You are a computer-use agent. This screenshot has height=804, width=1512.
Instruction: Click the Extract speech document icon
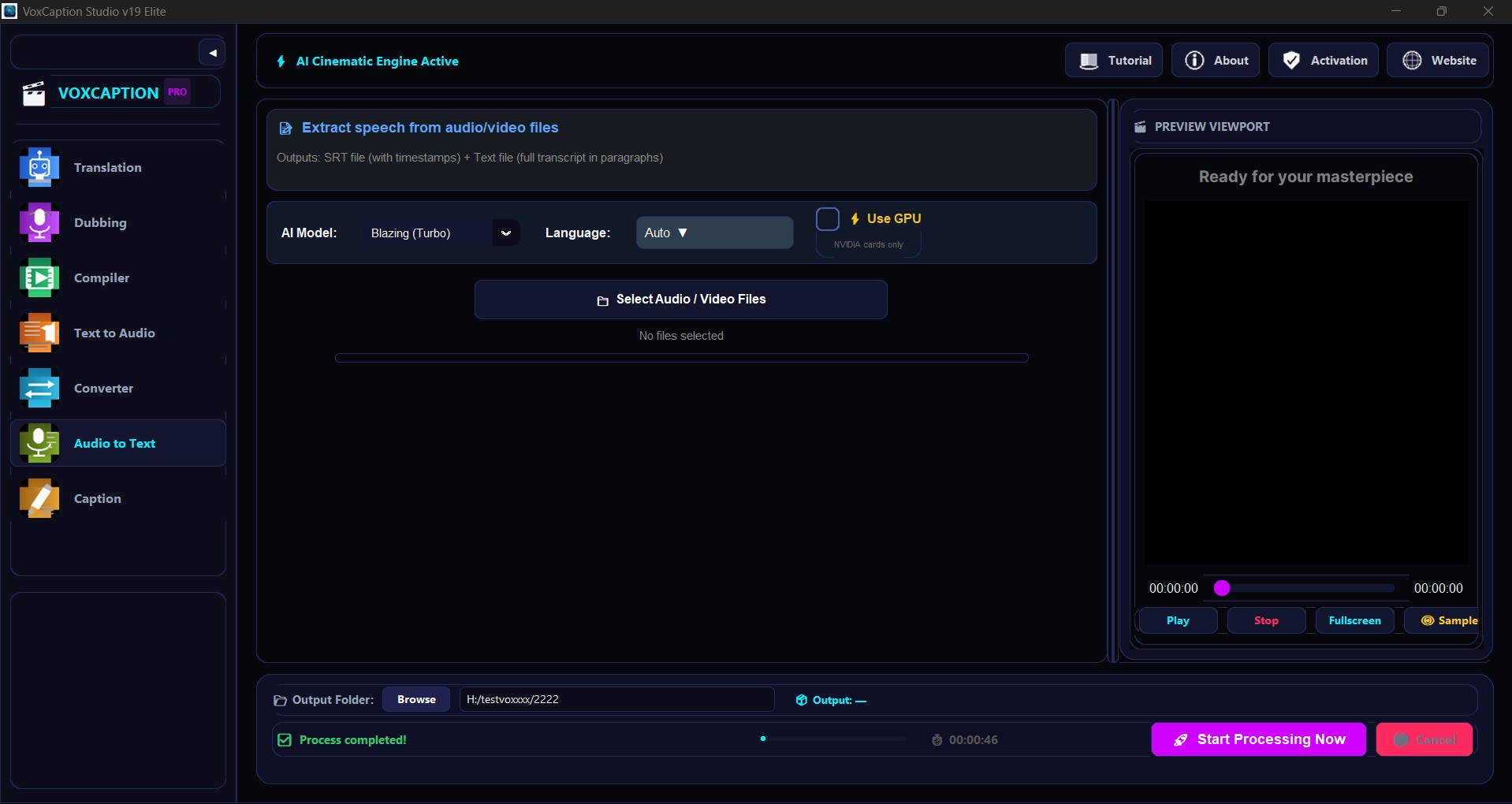tap(285, 128)
